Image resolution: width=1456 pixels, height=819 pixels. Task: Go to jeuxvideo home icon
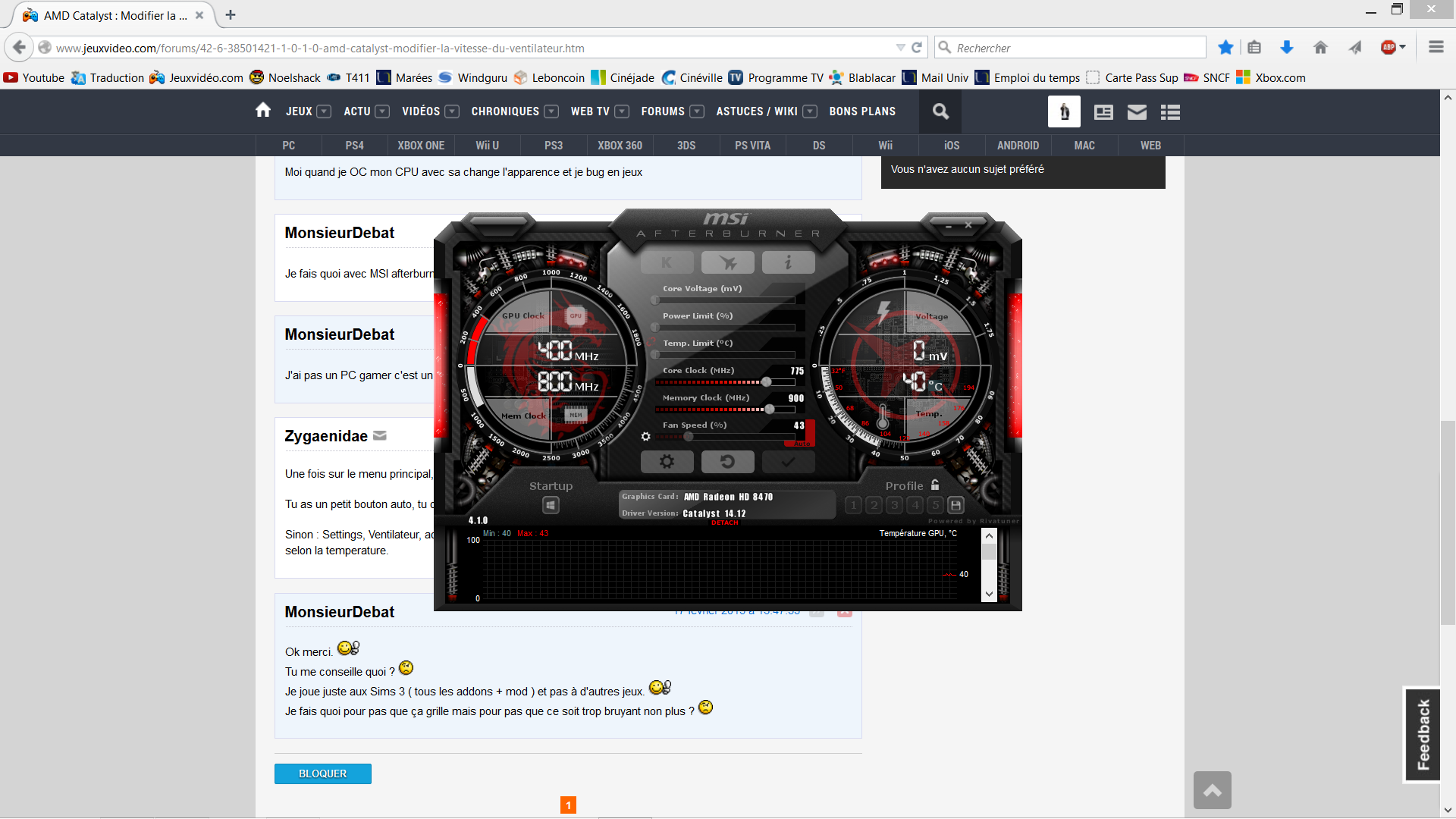[263, 111]
